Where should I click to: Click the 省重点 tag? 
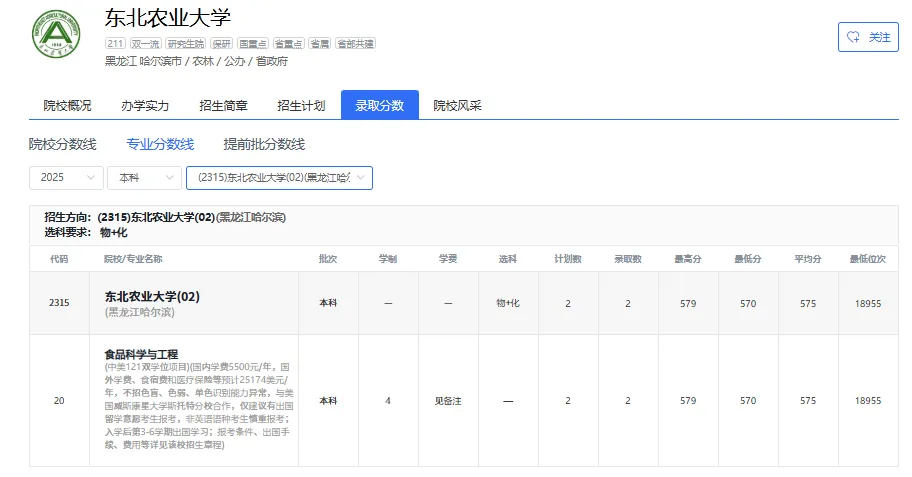coord(288,44)
